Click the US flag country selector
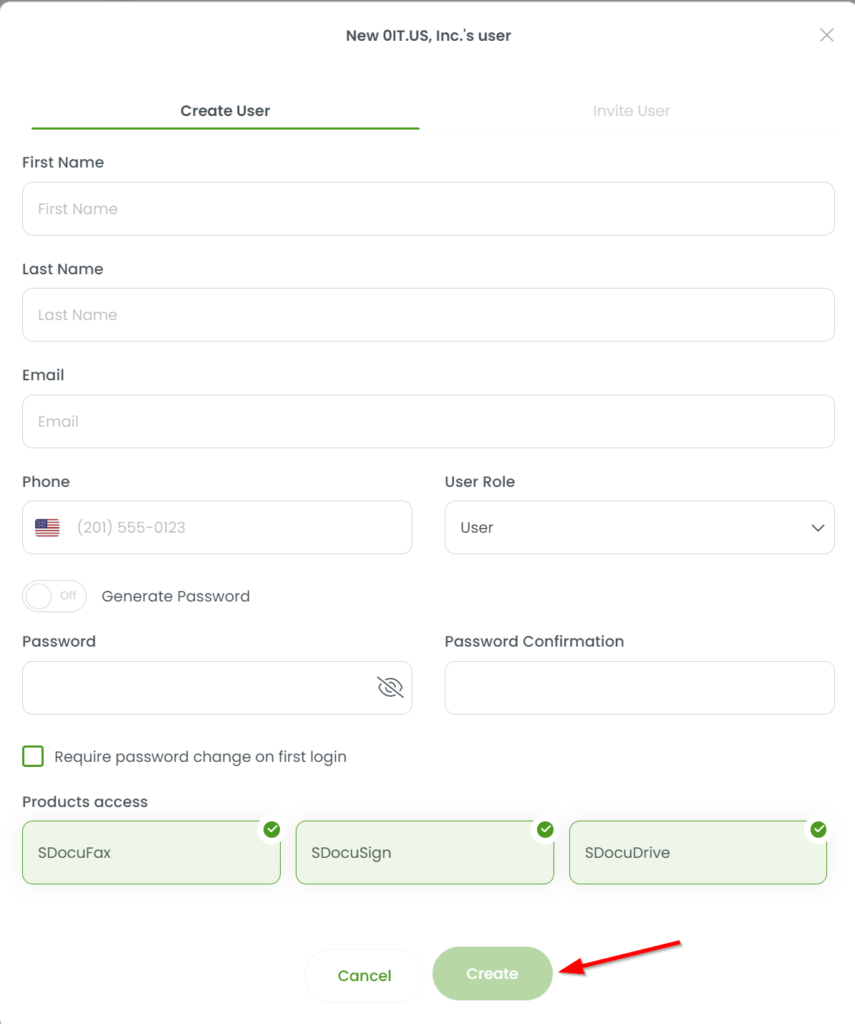Screen dimensions: 855x1024 [x=47, y=527]
